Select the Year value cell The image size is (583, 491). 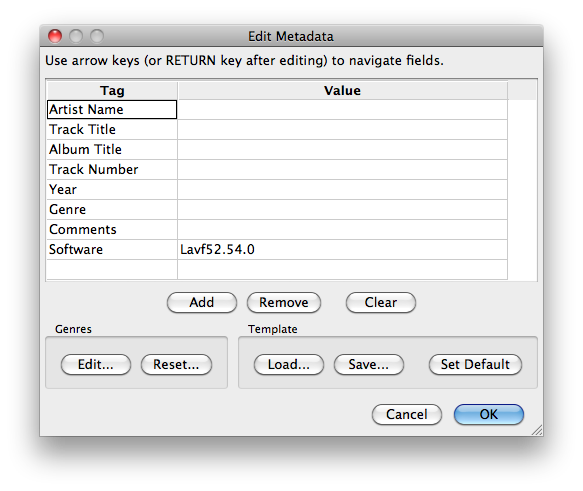(342, 190)
